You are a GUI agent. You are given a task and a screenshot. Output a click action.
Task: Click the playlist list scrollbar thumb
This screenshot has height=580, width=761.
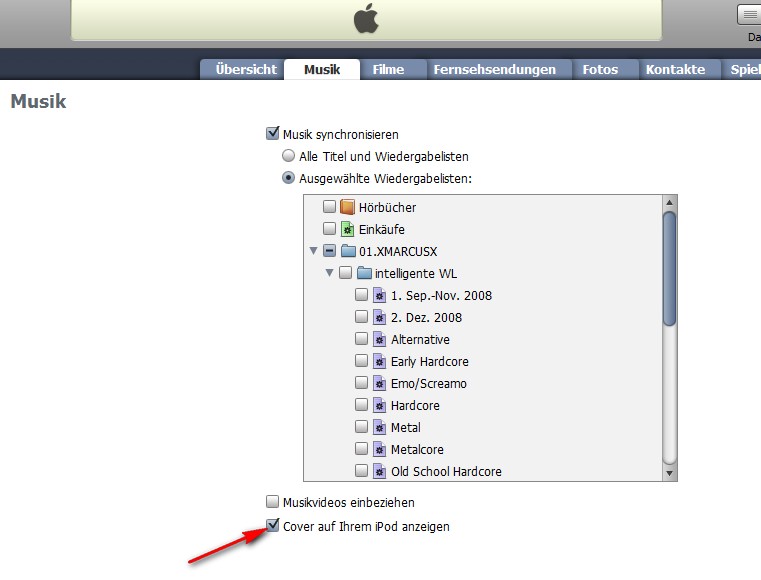point(670,268)
